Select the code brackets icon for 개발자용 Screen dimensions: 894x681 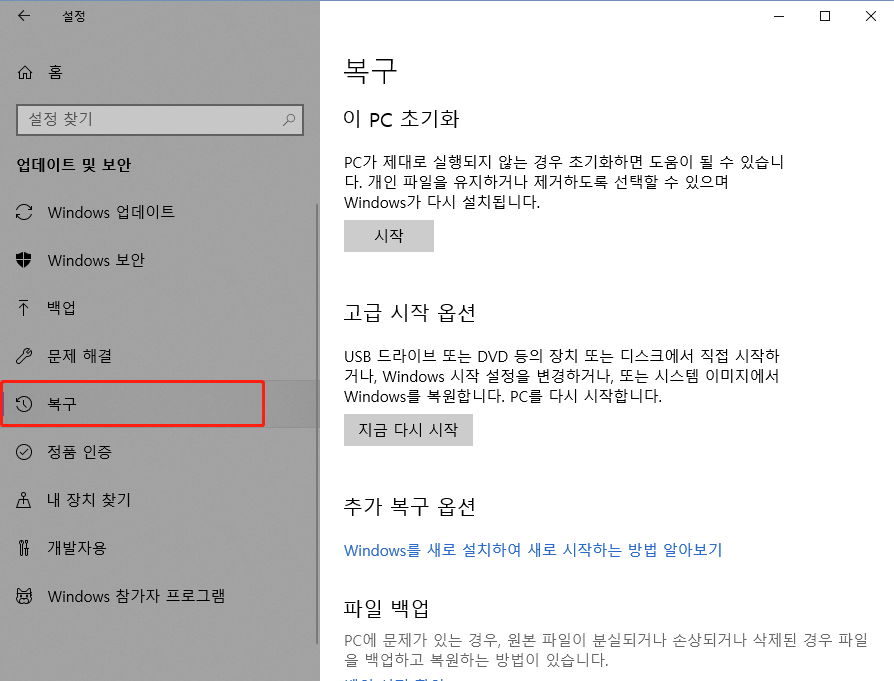24,548
